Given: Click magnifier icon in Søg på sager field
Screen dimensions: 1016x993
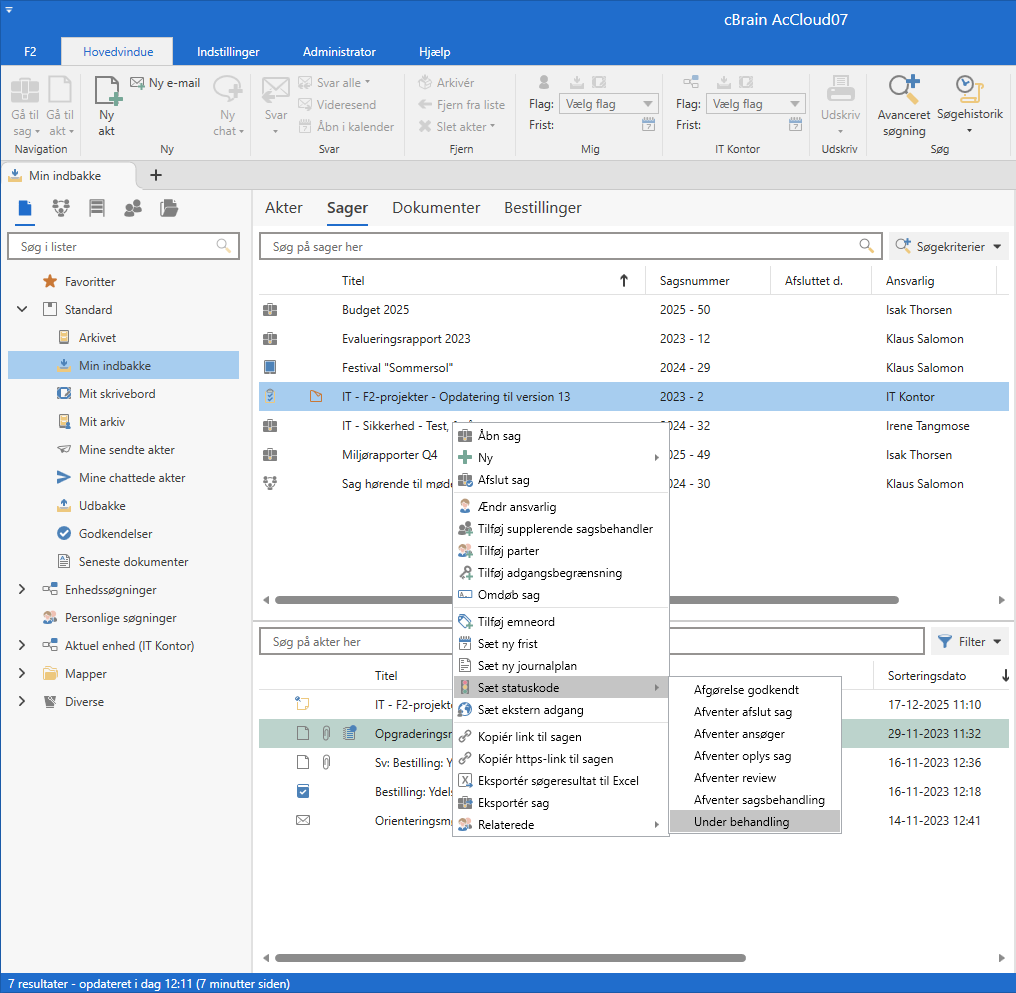Looking at the screenshot, I should tap(866, 245).
